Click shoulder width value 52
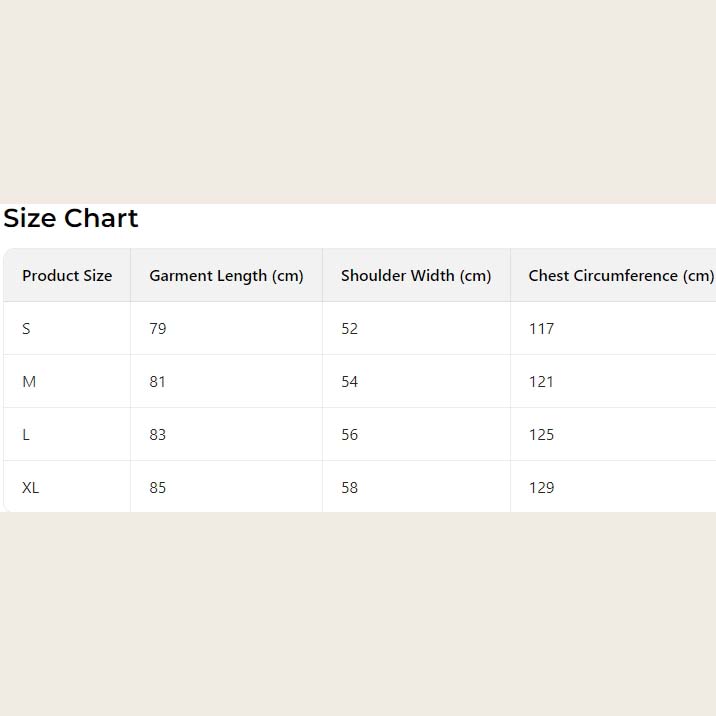 pos(349,329)
